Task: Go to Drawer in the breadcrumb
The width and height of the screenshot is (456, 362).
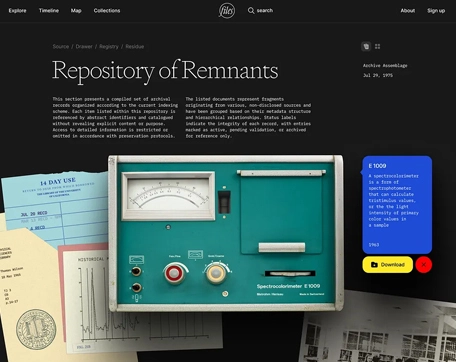Action: [x=84, y=46]
